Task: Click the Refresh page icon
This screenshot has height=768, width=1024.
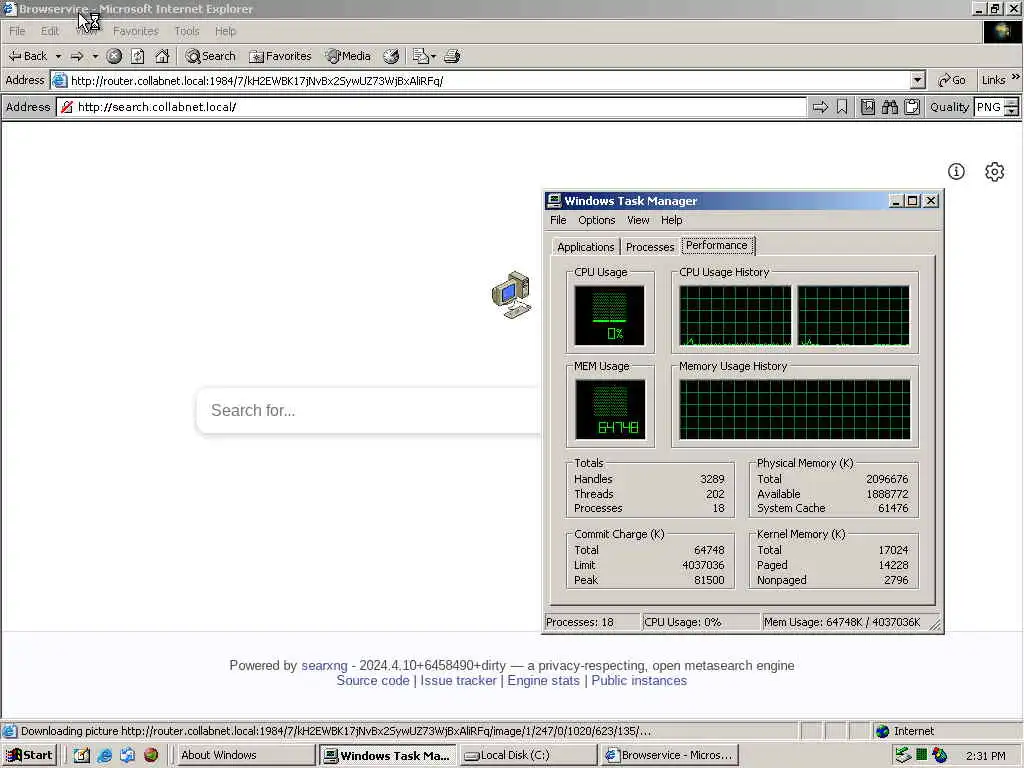Action: (x=138, y=56)
